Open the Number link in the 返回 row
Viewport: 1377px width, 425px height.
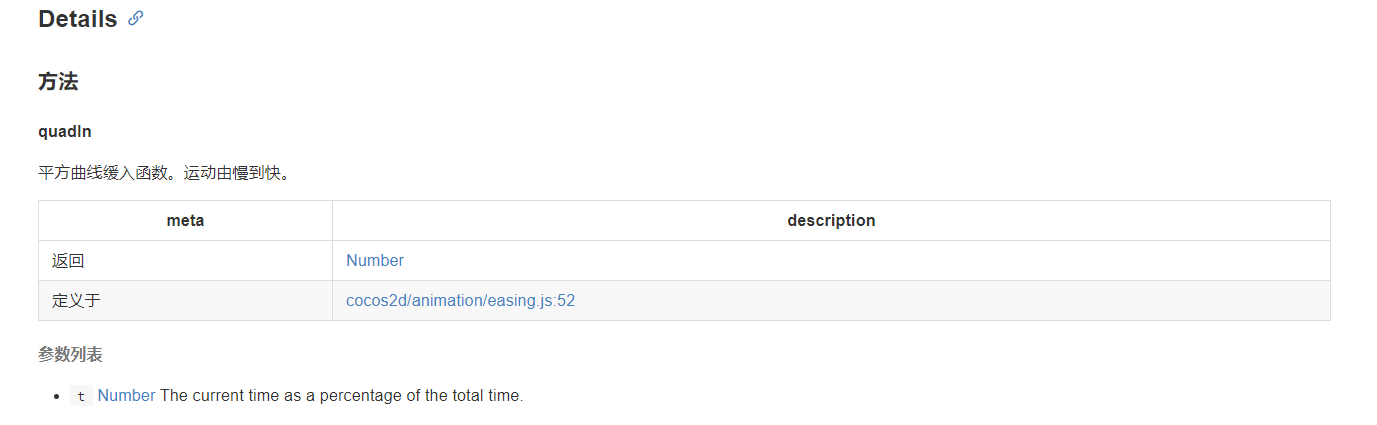pos(375,260)
